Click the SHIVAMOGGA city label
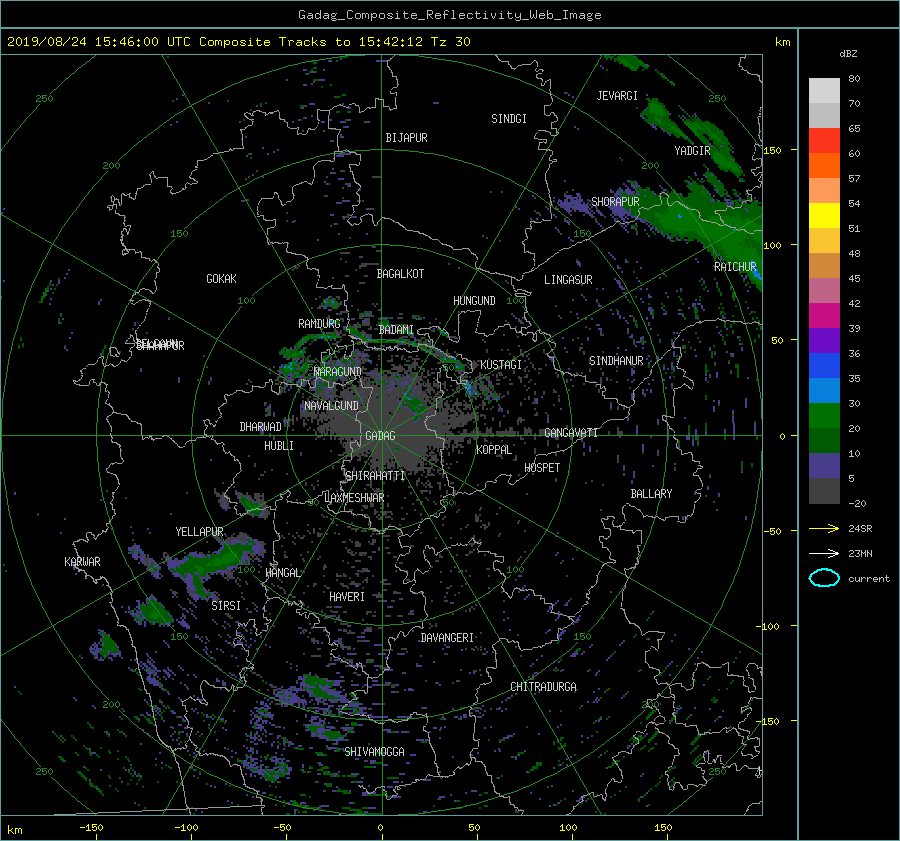Viewport: 900px width, 841px height. 374,751
